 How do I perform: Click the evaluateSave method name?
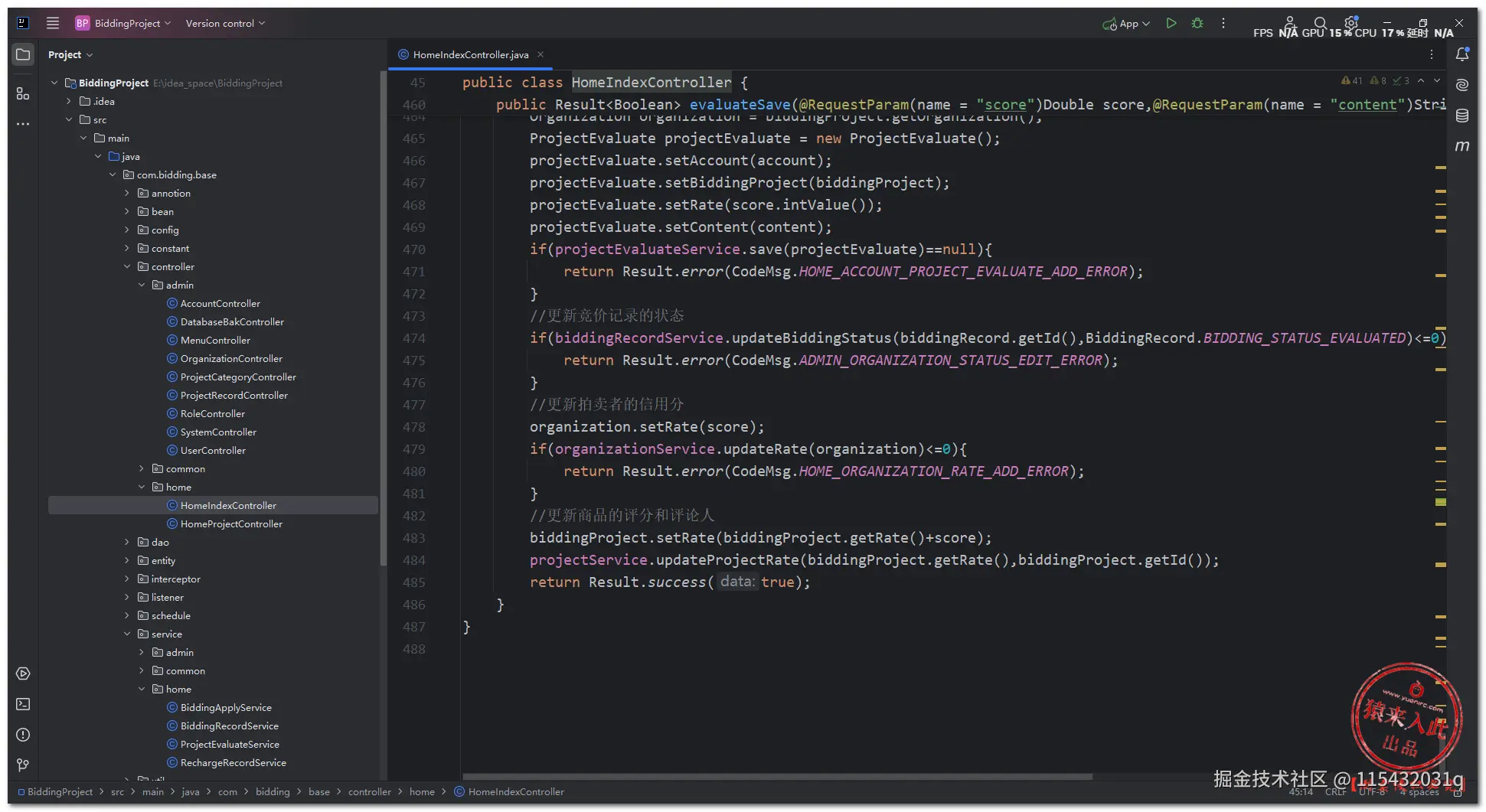coord(740,105)
